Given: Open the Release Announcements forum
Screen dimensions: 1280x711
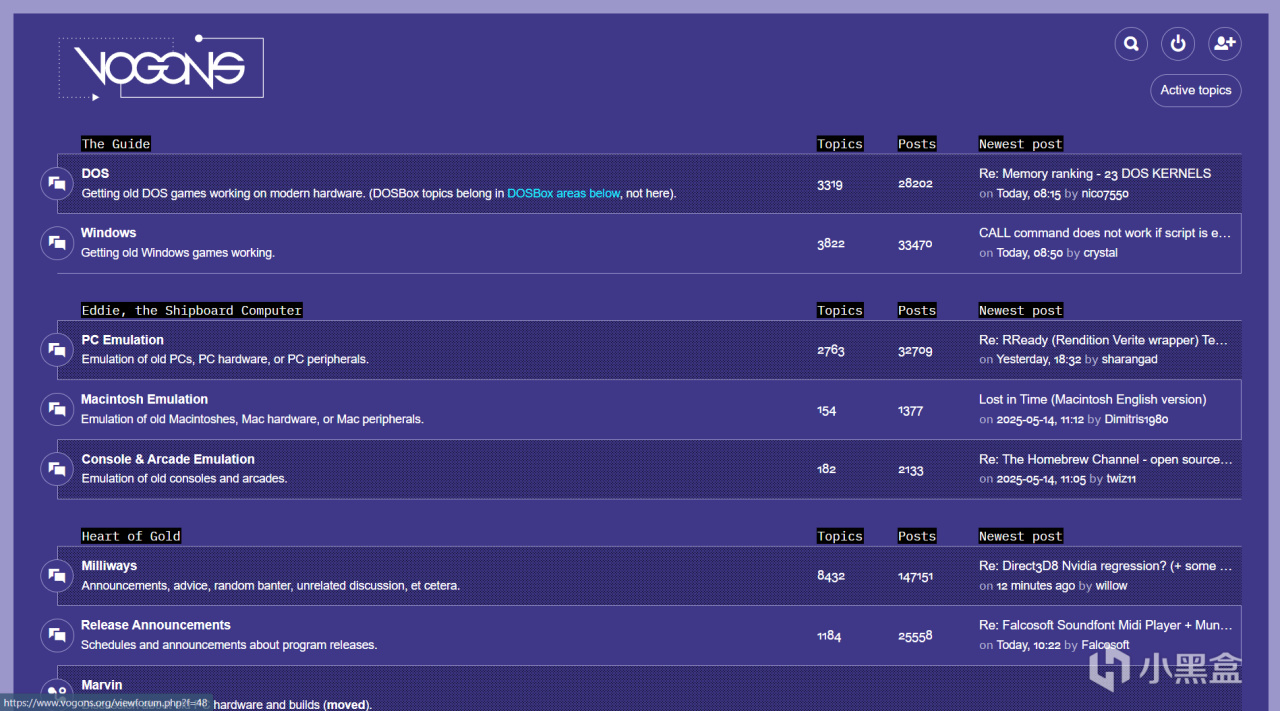Looking at the screenshot, I should coord(156,625).
